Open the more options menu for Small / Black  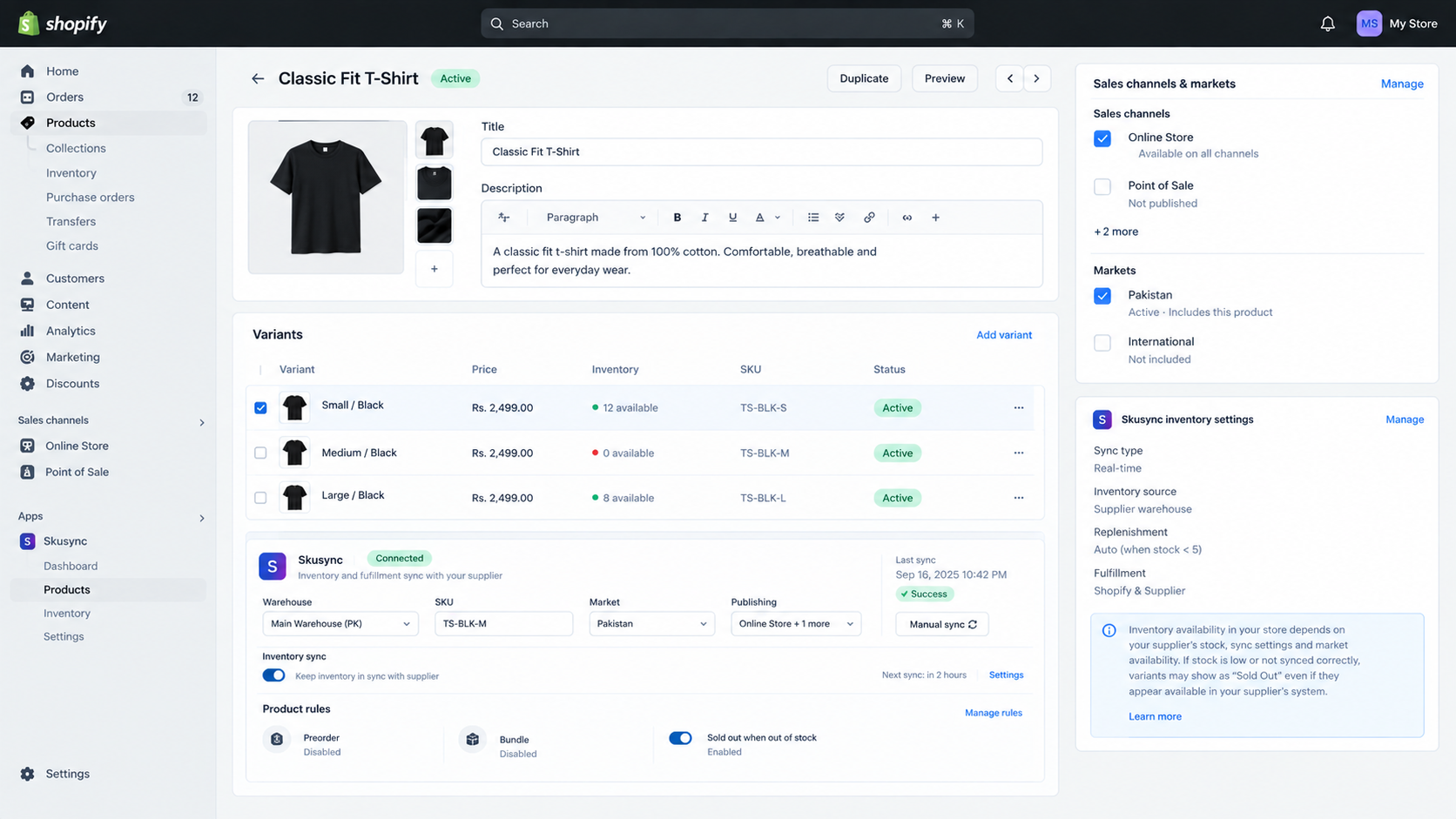tap(1019, 407)
